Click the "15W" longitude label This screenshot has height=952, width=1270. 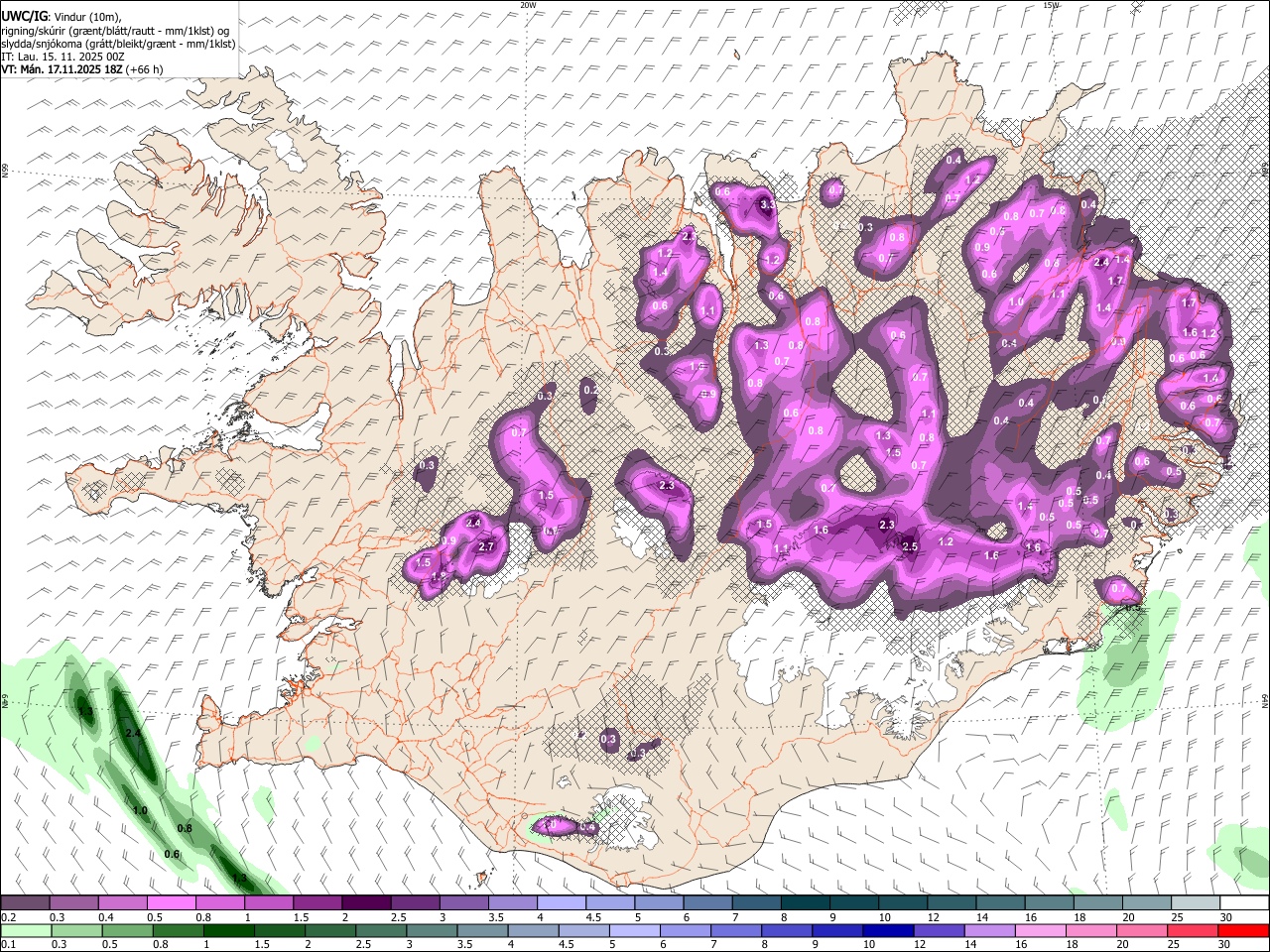[1051, 5]
